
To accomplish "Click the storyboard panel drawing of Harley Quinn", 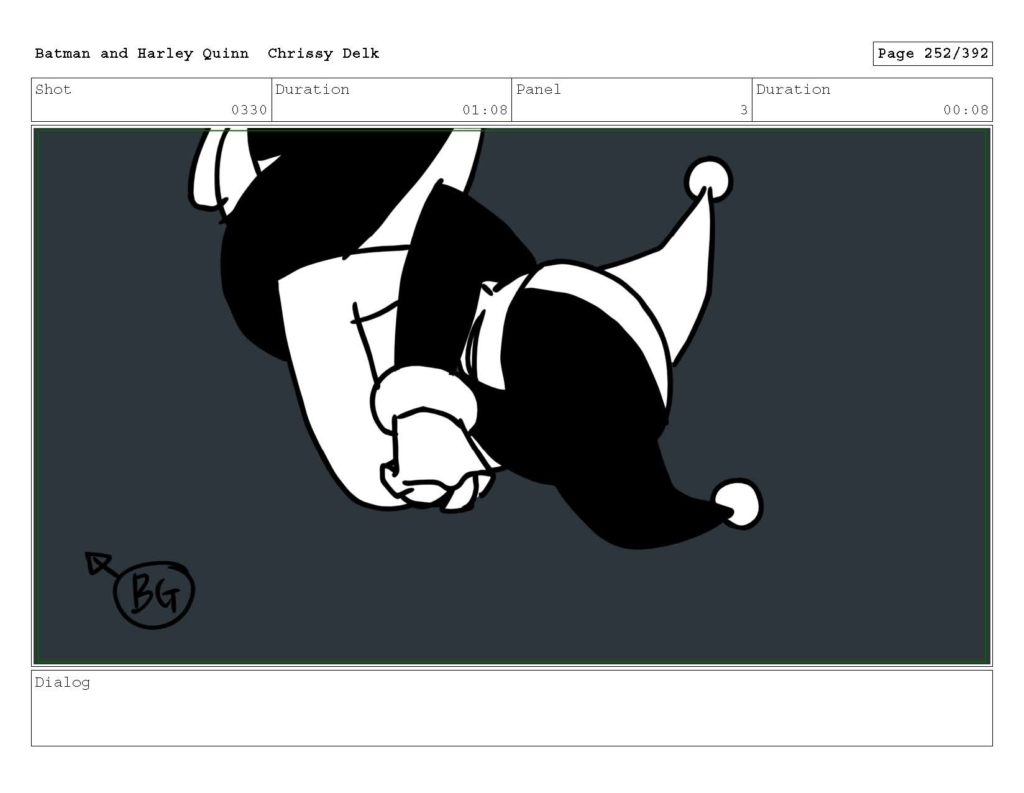I will [512, 396].
